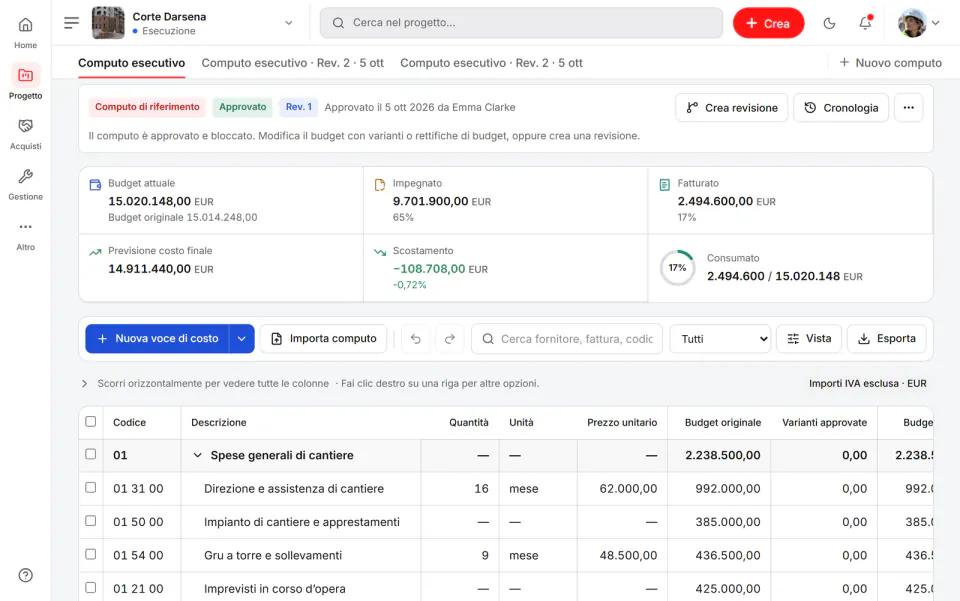Open the first Computo esecutivo Rev. 2 tab
Image resolution: width=960 pixels, height=601 pixels.
[x=293, y=63]
